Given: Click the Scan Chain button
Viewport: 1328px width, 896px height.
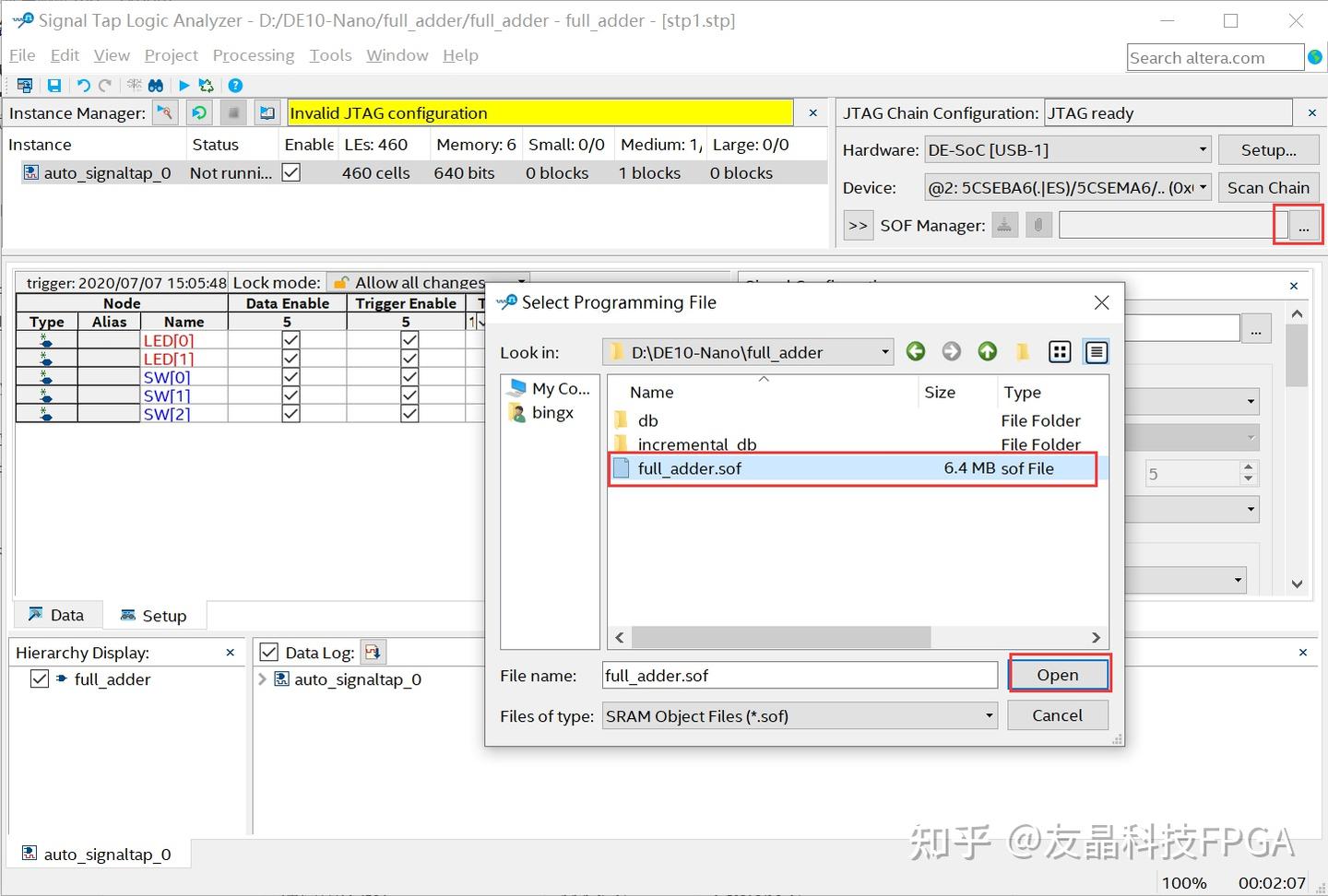Looking at the screenshot, I should [1268, 187].
